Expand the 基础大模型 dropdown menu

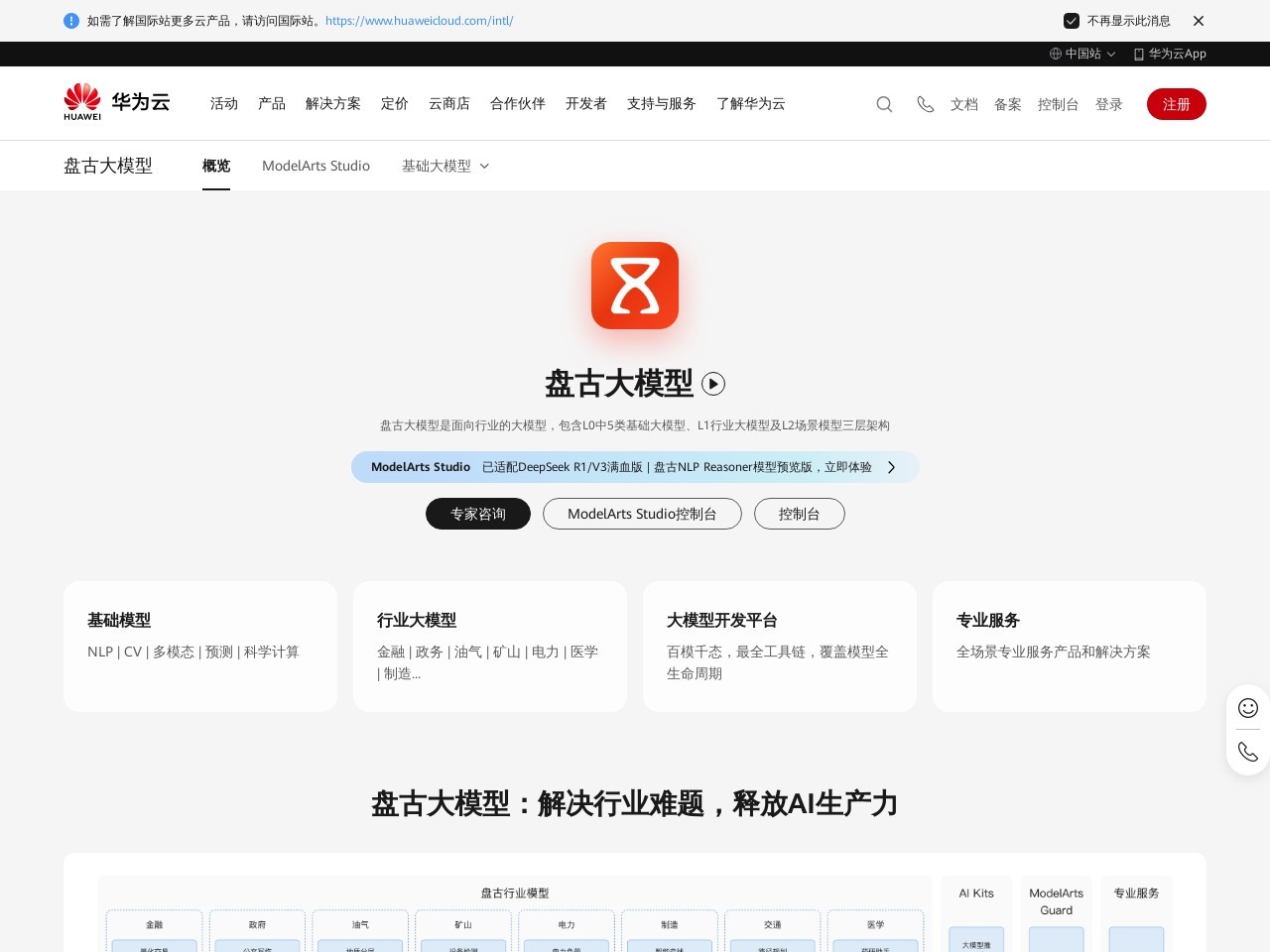[445, 166]
